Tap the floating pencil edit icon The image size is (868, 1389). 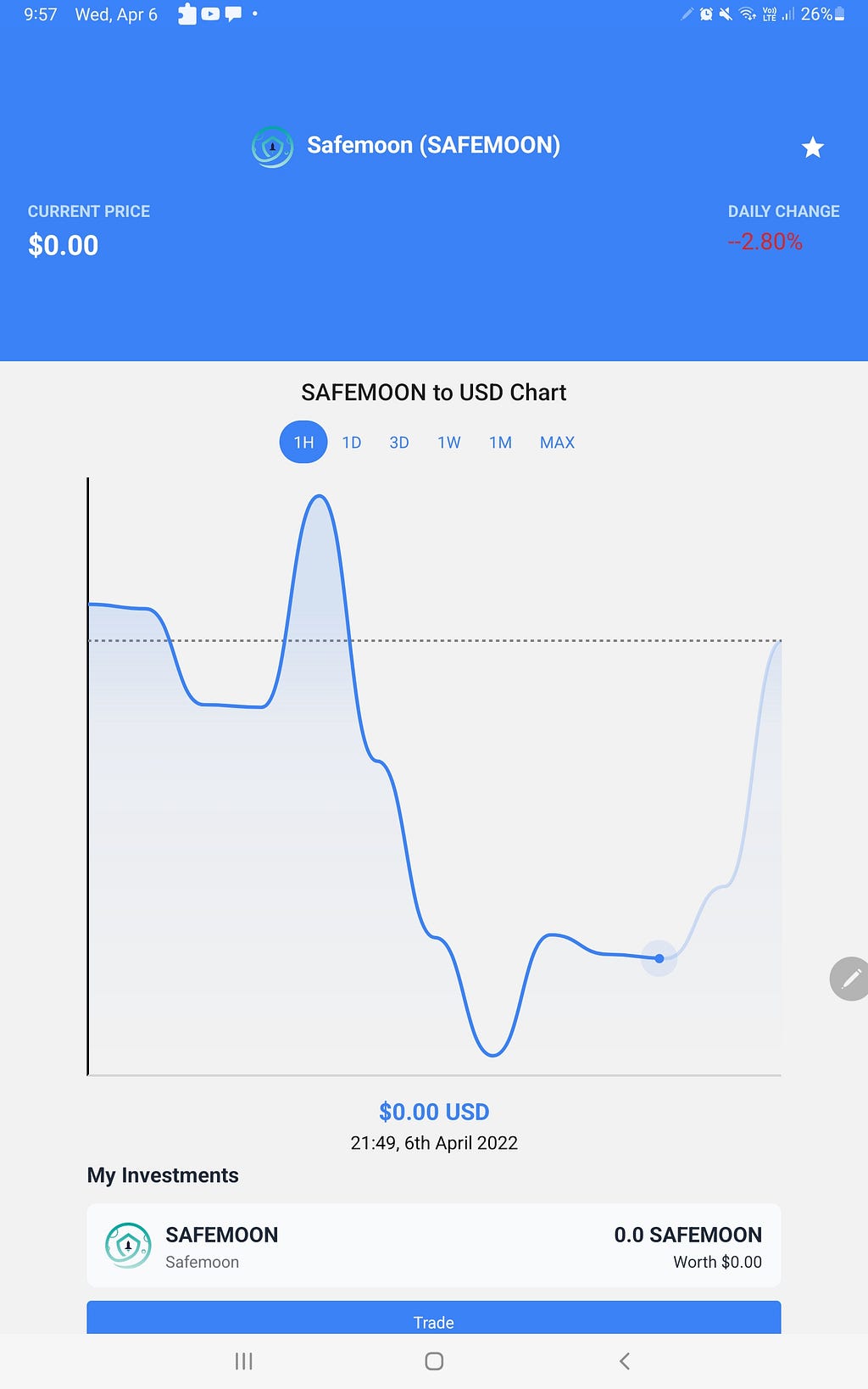click(850, 979)
